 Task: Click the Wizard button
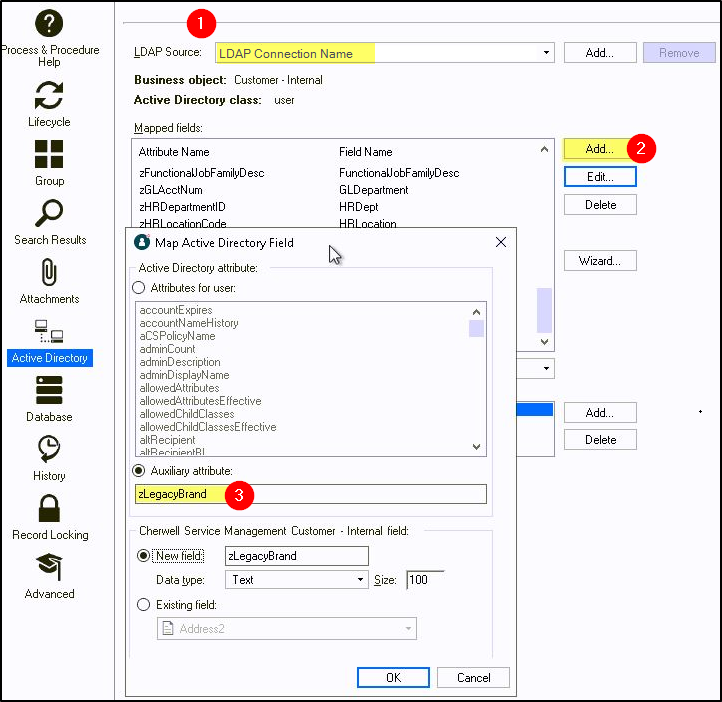599,261
